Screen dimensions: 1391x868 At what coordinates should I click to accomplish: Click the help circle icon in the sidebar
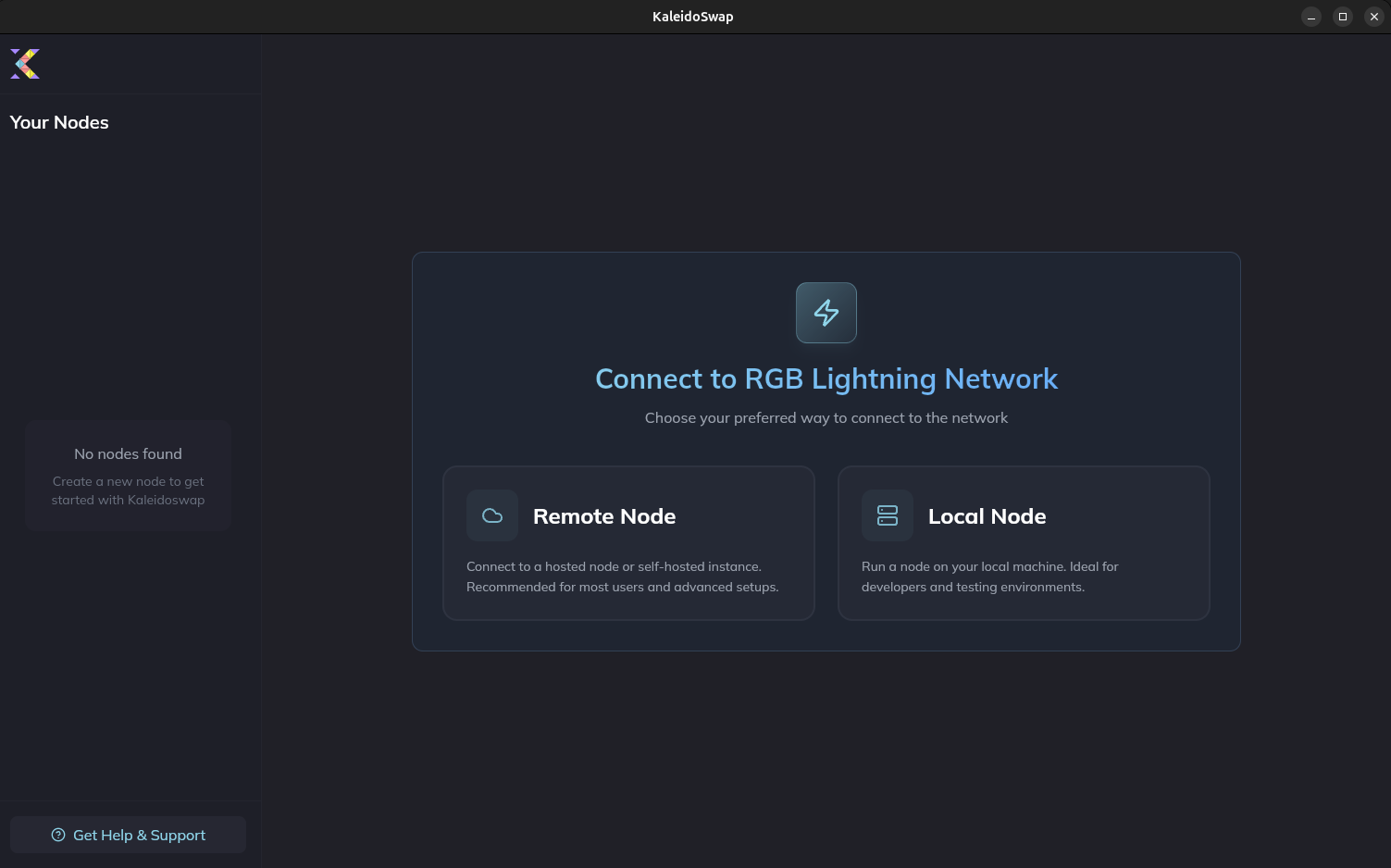pyautogui.click(x=58, y=835)
